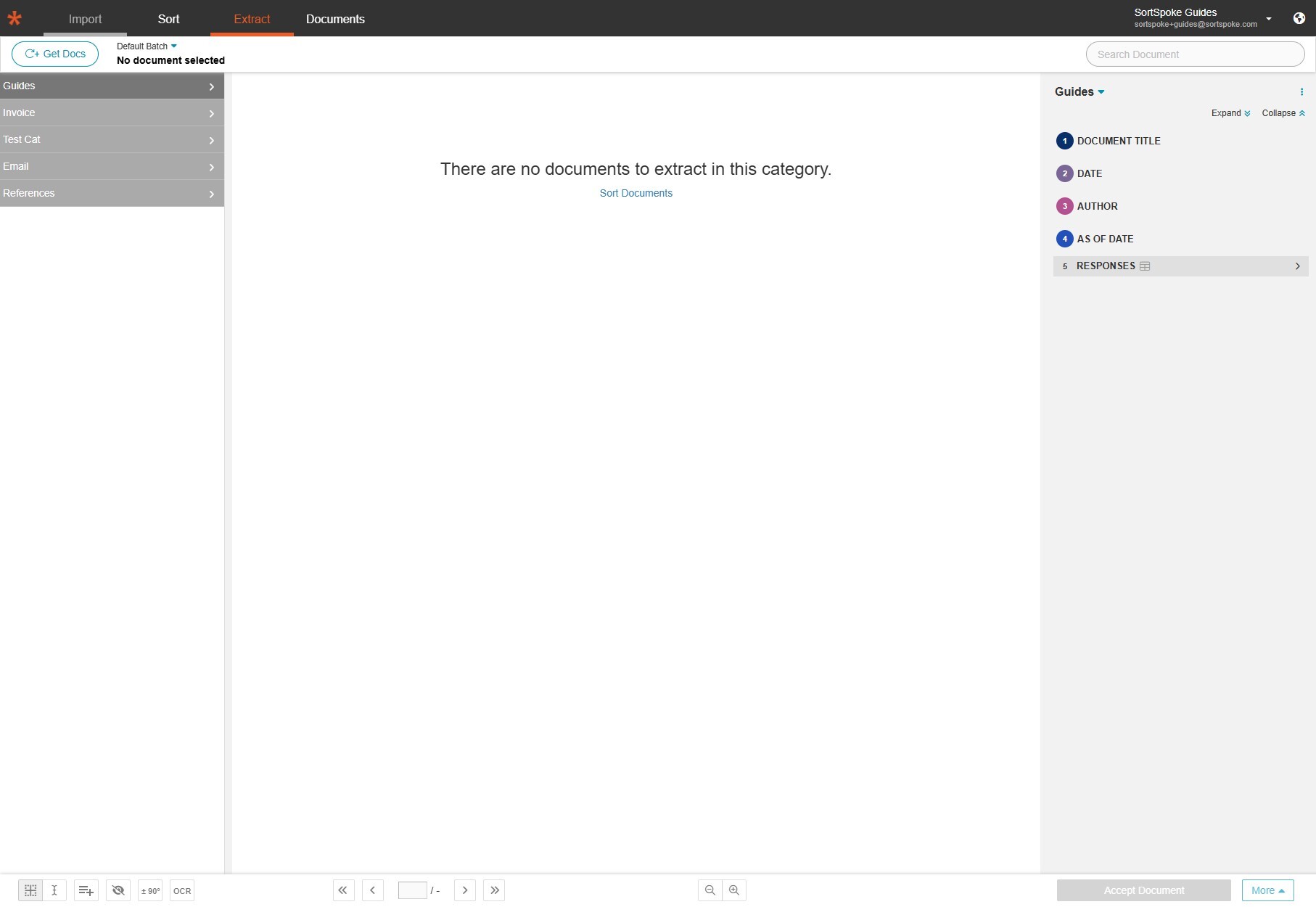This screenshot has height=907, width=1316.
Task: Run OCR on the document
Action: [x=181, y=890]
